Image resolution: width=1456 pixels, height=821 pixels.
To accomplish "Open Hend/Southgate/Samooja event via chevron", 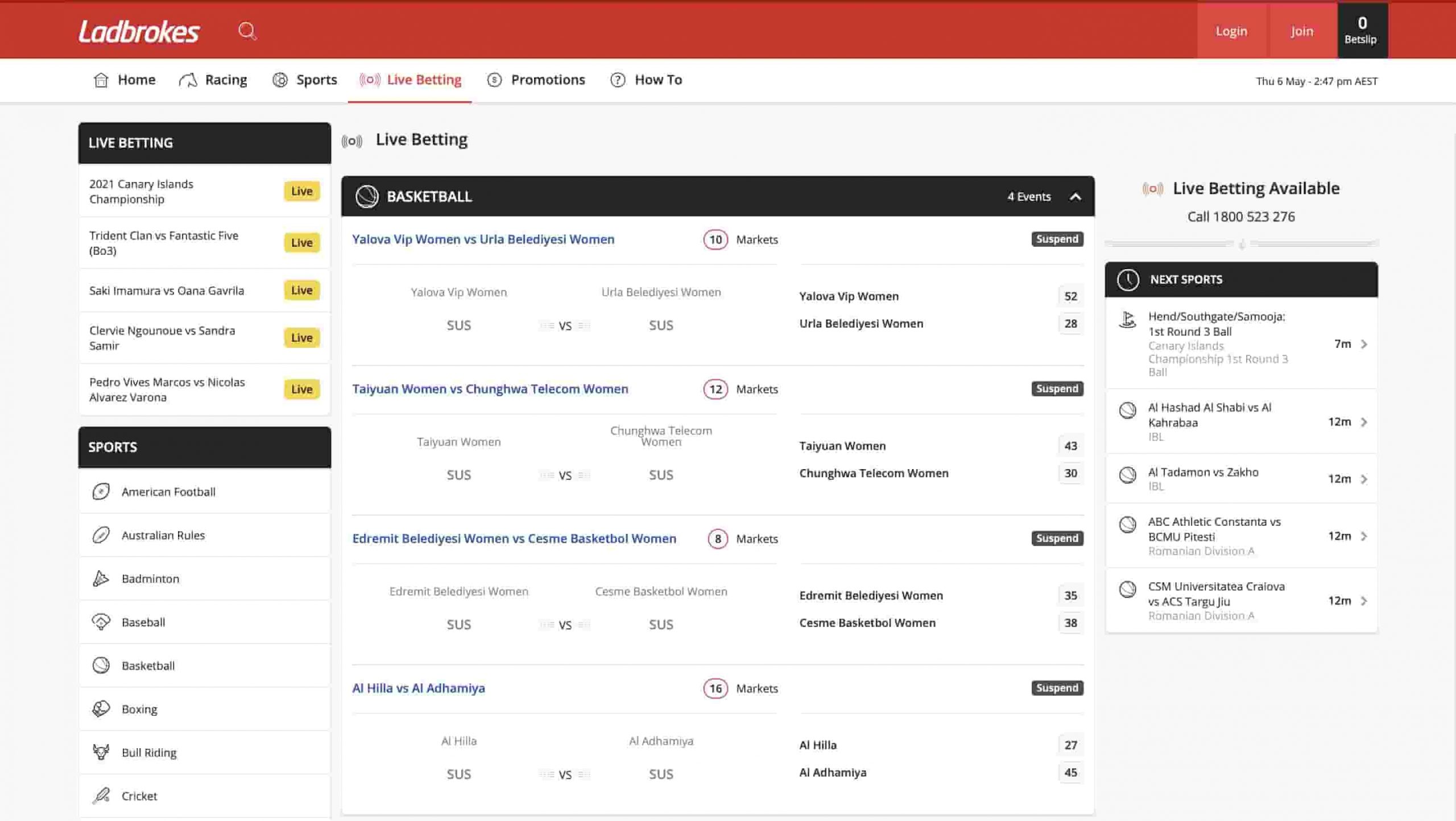I will 1364,344.
